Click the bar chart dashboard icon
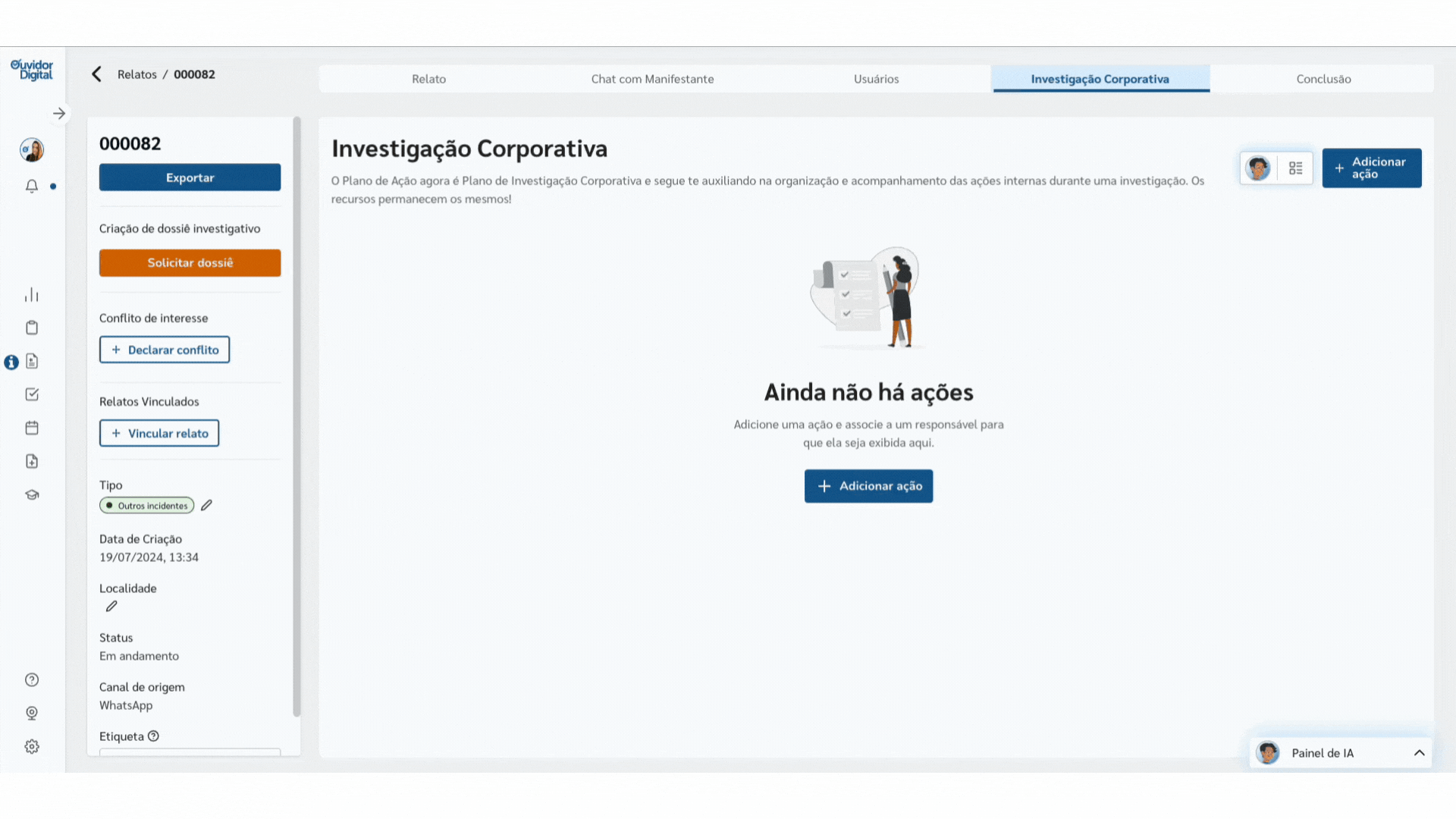 [32, 295]
